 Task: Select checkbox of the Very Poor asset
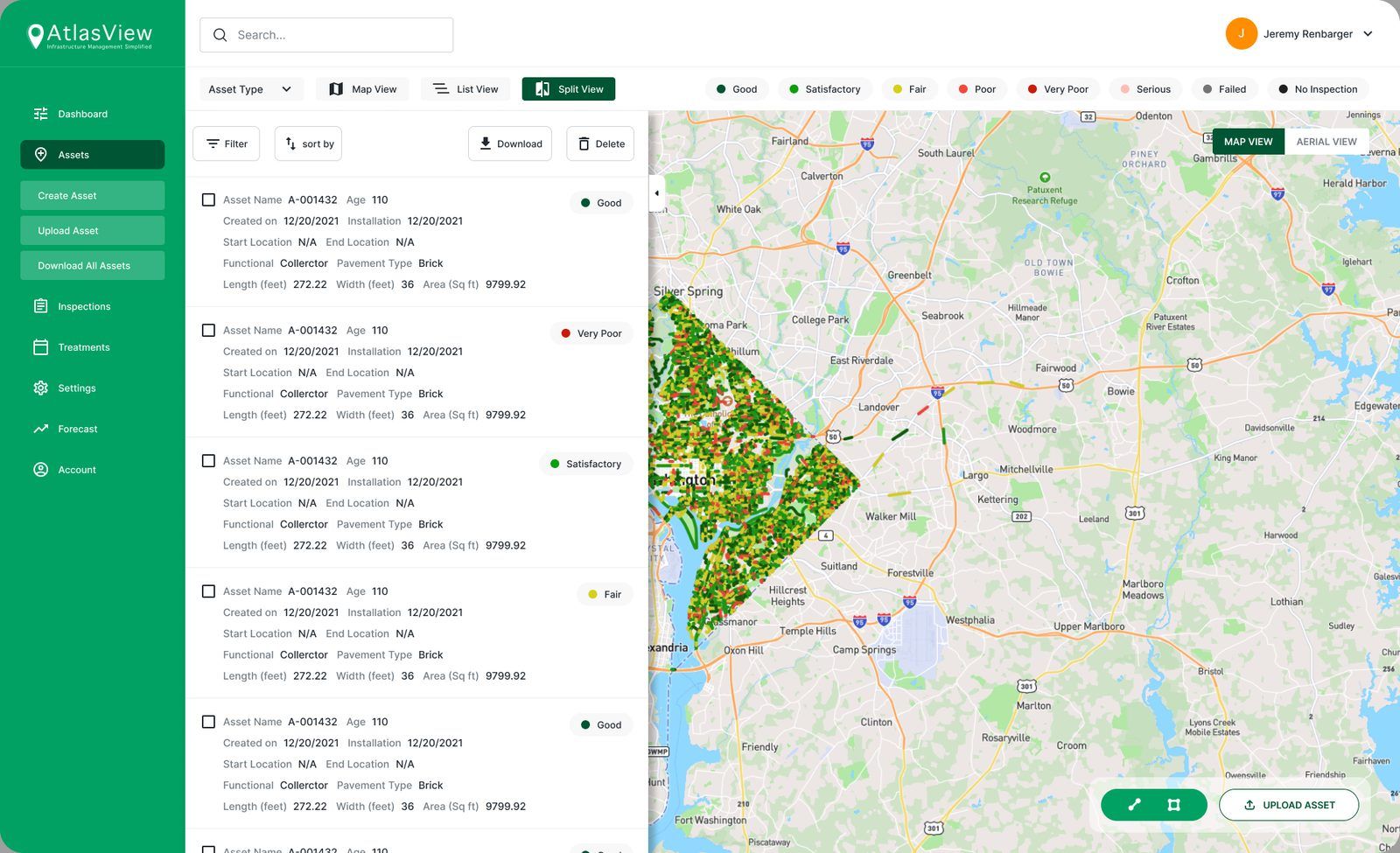coord(208,330)
